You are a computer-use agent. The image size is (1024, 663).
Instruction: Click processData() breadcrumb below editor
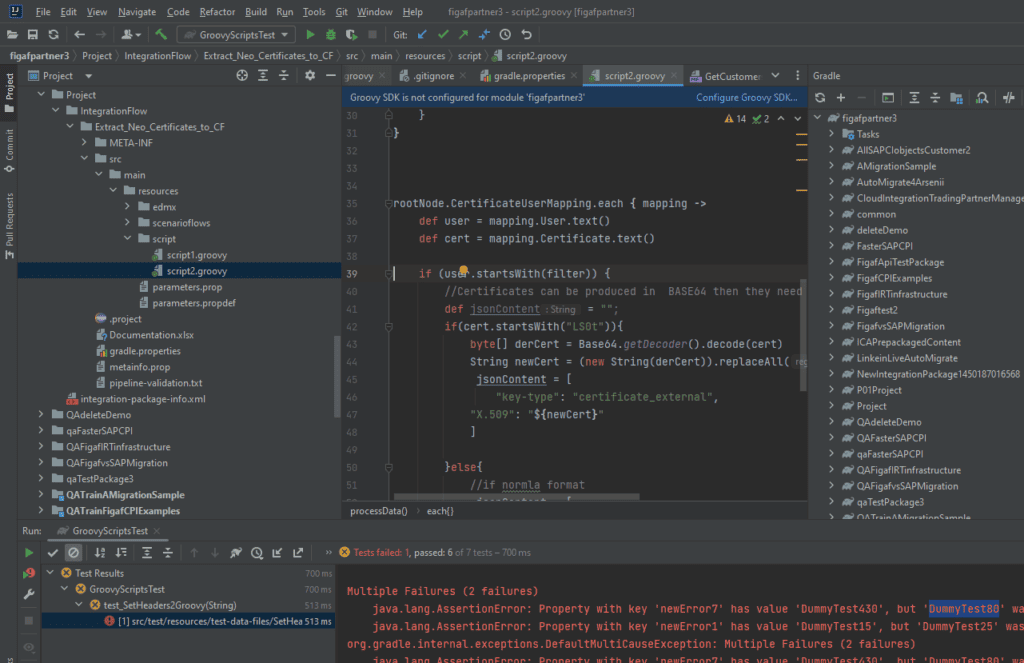click(379, 511)
